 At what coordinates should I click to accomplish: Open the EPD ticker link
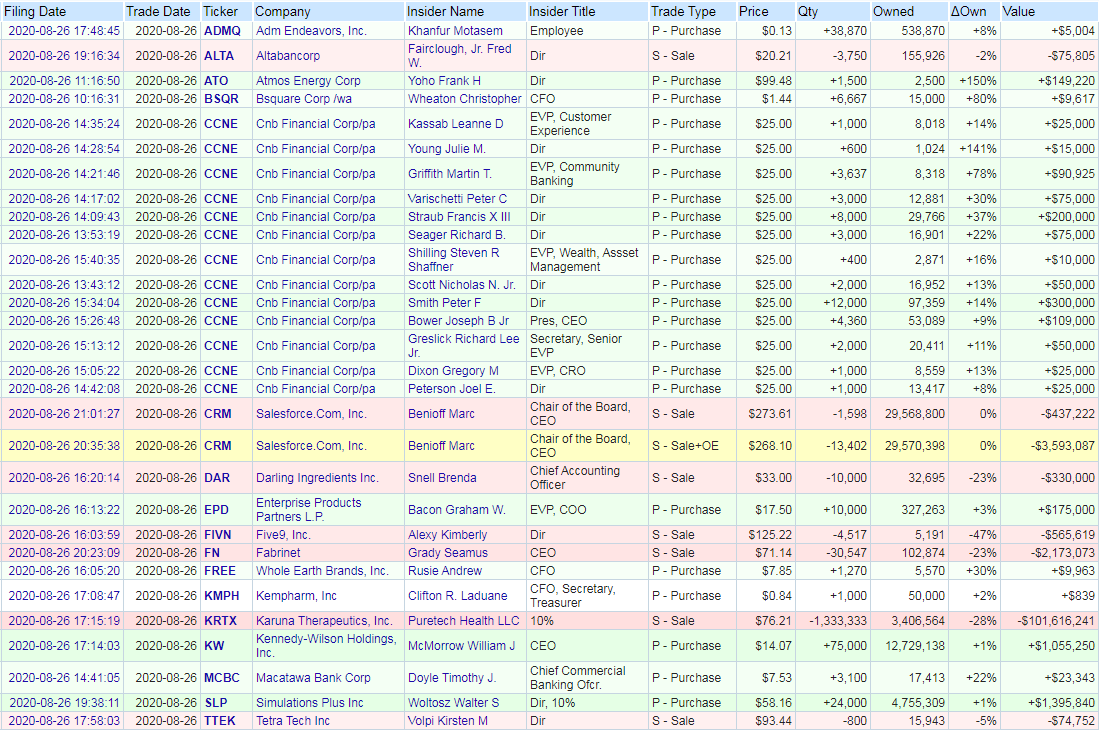coord(217,510)
